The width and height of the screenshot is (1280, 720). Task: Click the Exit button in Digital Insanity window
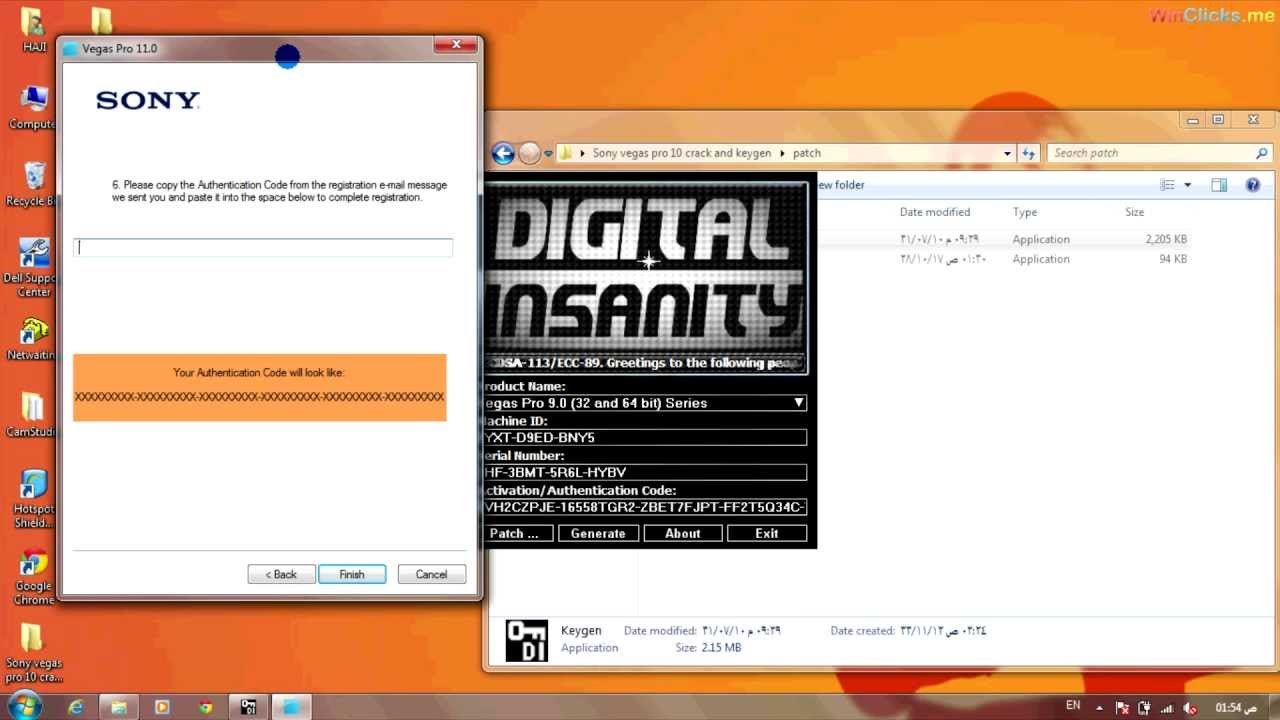767,533
